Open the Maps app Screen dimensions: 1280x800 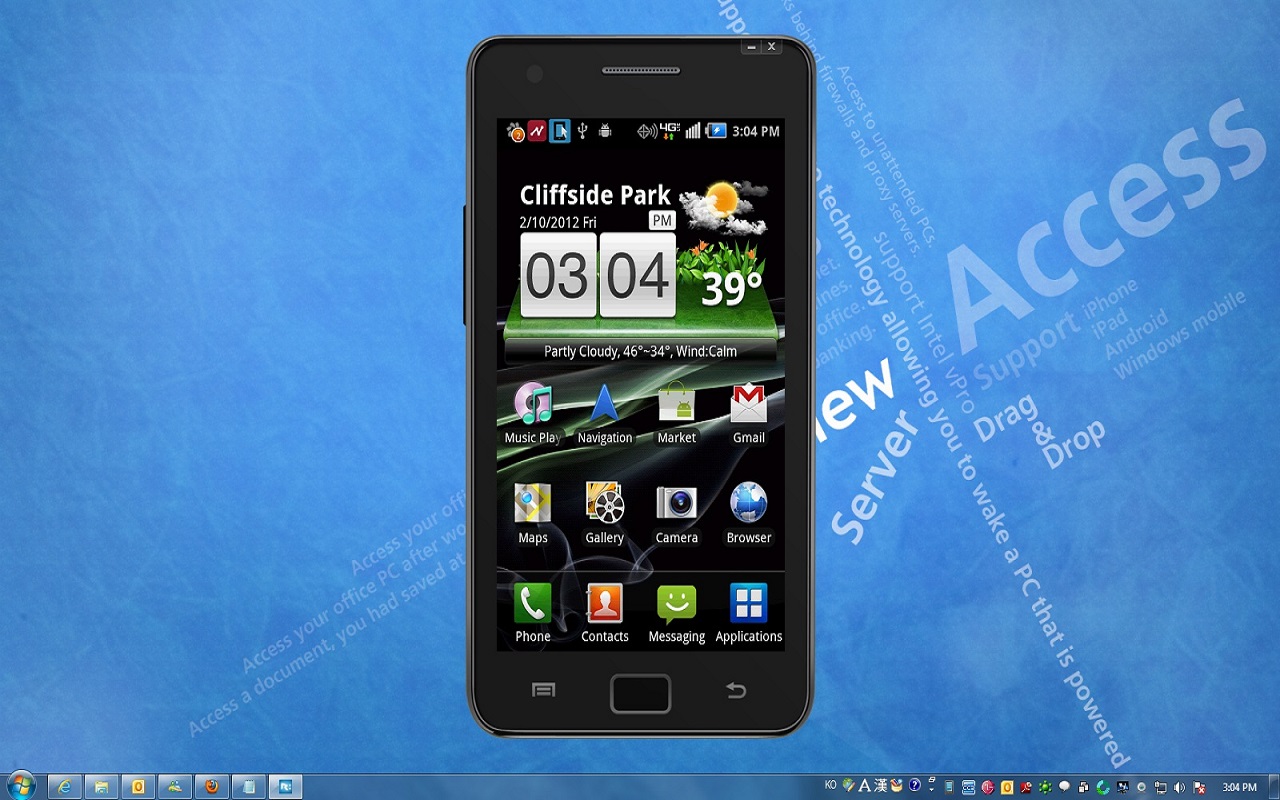click(x=532, y=507)
